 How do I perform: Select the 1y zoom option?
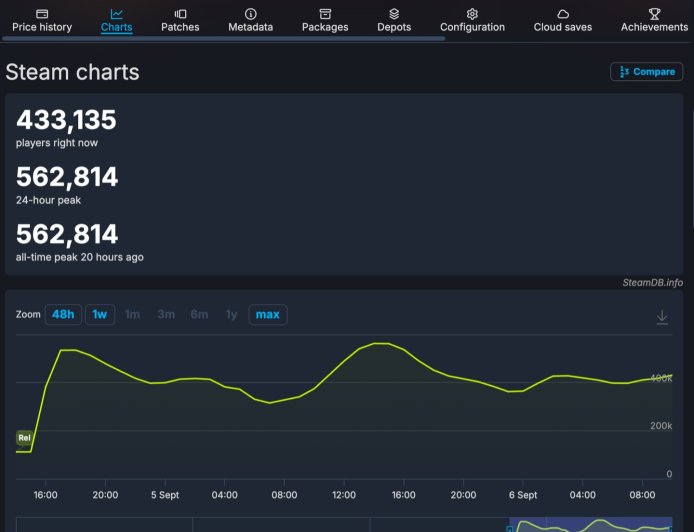(x=231, y=315)
